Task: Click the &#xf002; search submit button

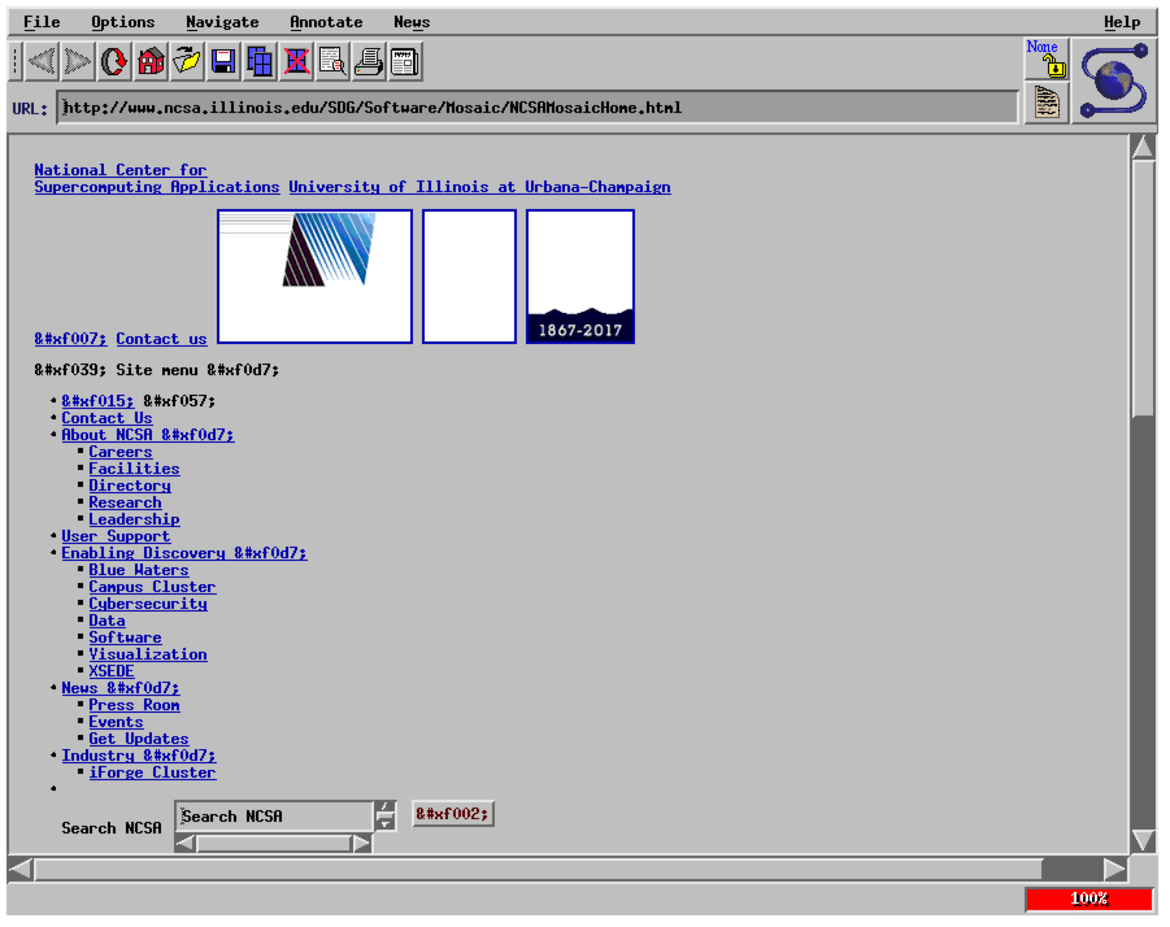Action: (453, 814)
